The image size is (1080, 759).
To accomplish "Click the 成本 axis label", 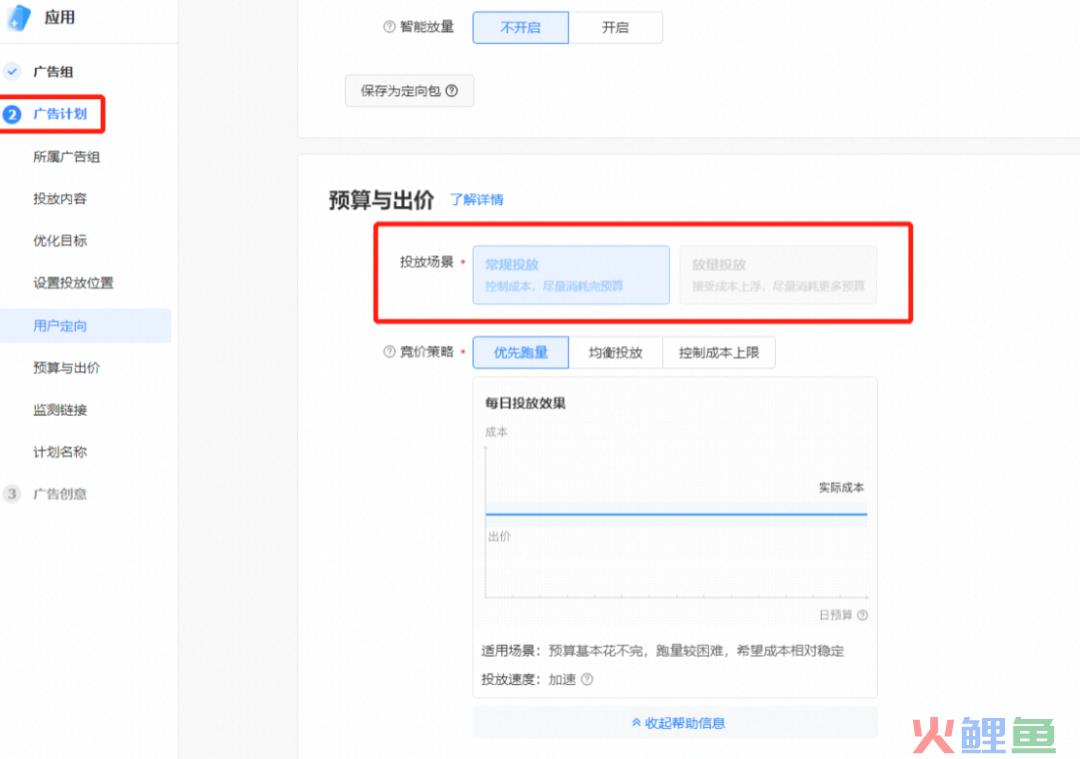I will coord(496,432).
